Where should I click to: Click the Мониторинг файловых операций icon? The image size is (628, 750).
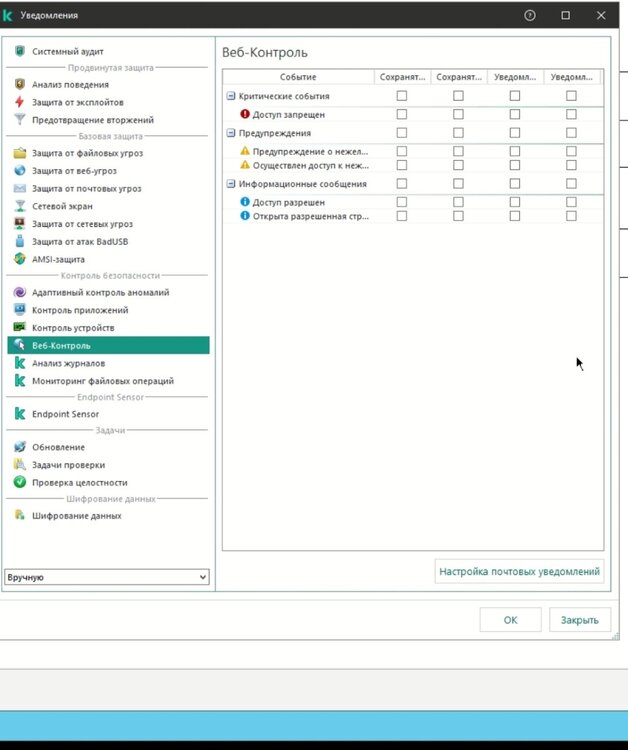tap(20, 381)
